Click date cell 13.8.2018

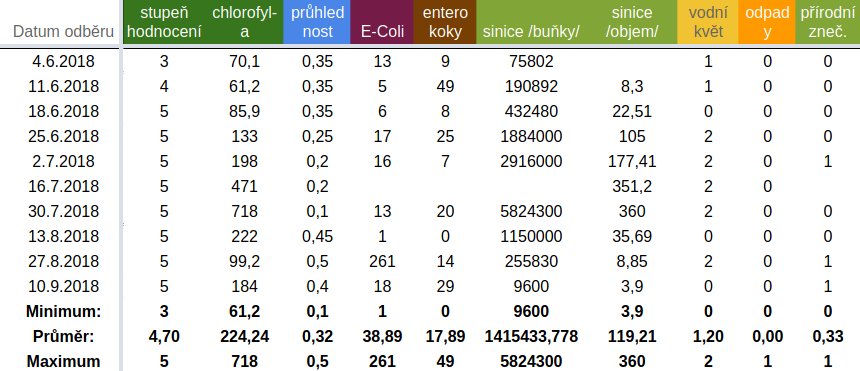click(64, 237)
